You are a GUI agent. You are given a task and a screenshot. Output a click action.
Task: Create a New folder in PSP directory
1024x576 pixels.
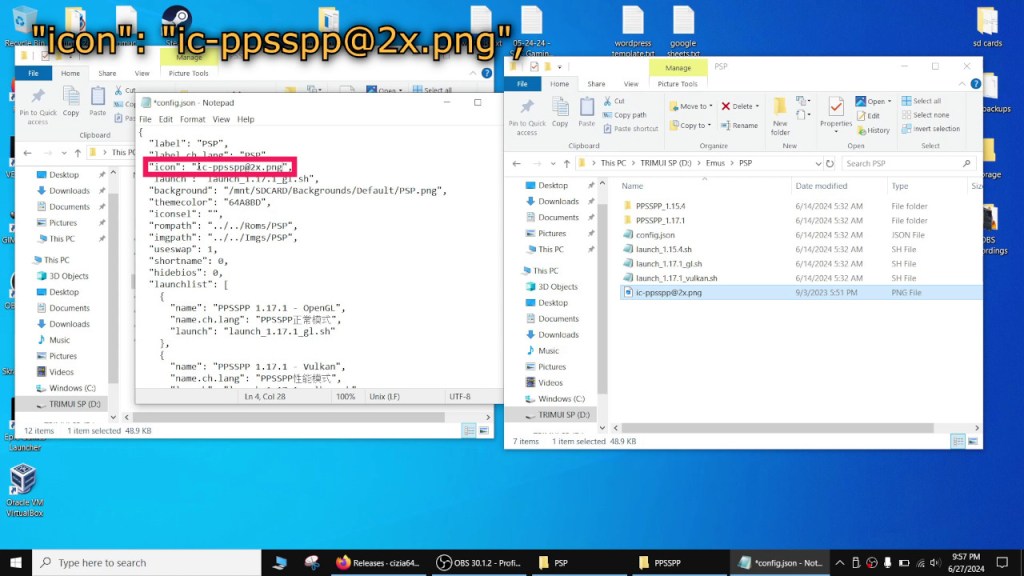780,110
